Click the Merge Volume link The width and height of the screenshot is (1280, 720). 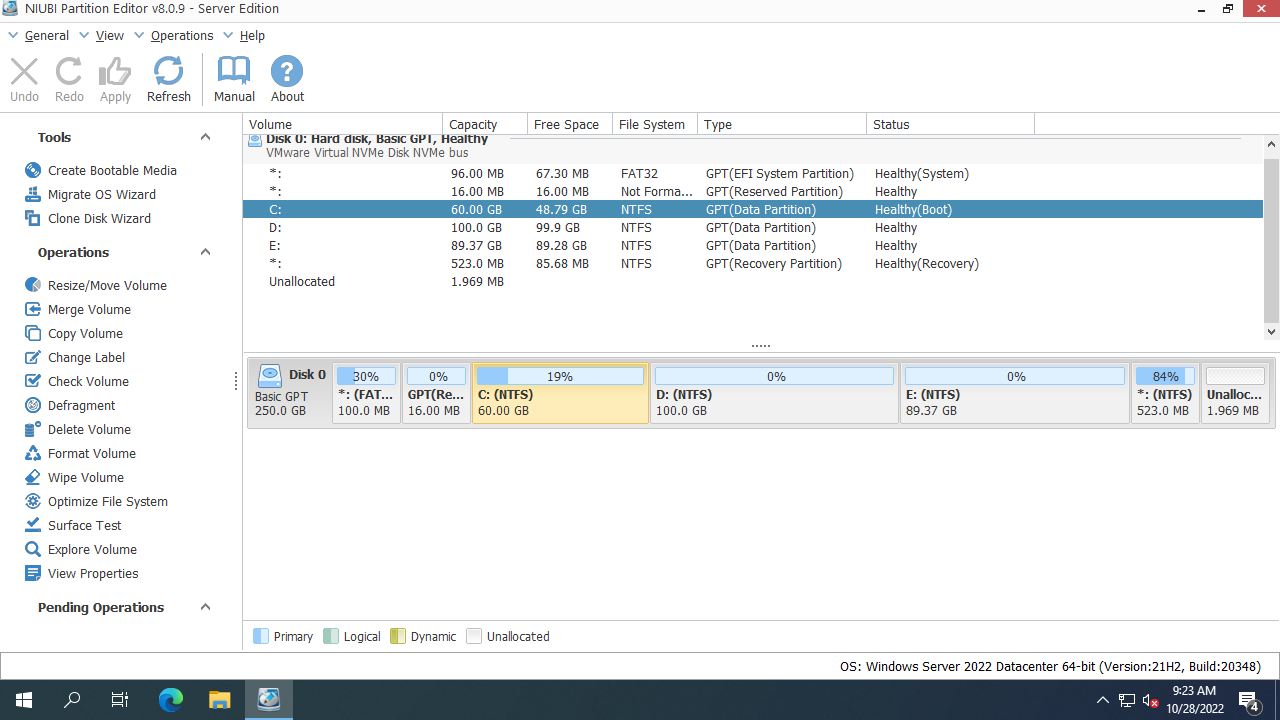point(89,310)
